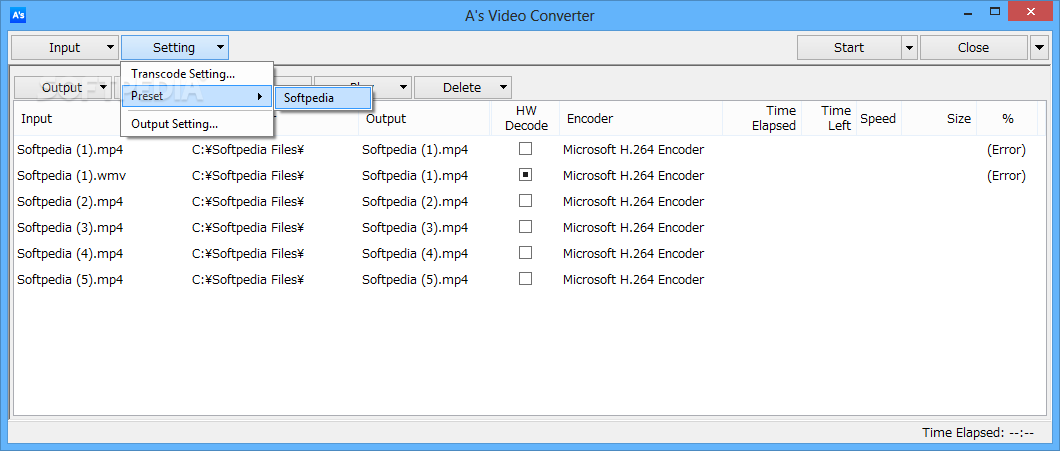The width and height of the screenshot is (1060, 451).
Task: Choose Transcode Setting... from menu
Action: click(x=197, y=74)
